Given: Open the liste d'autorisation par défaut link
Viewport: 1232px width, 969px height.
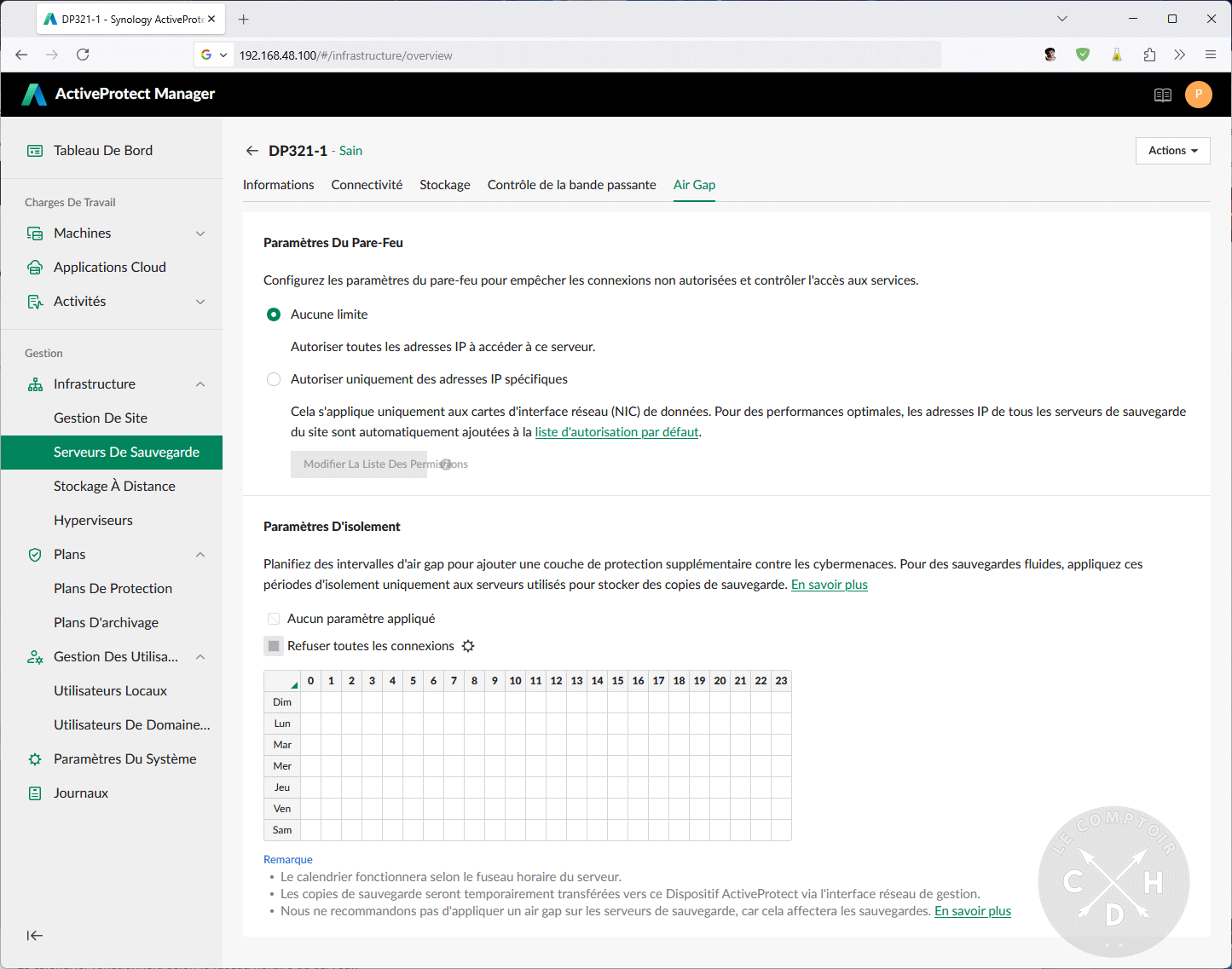Looking at the screenshot, I should [616, 432].
